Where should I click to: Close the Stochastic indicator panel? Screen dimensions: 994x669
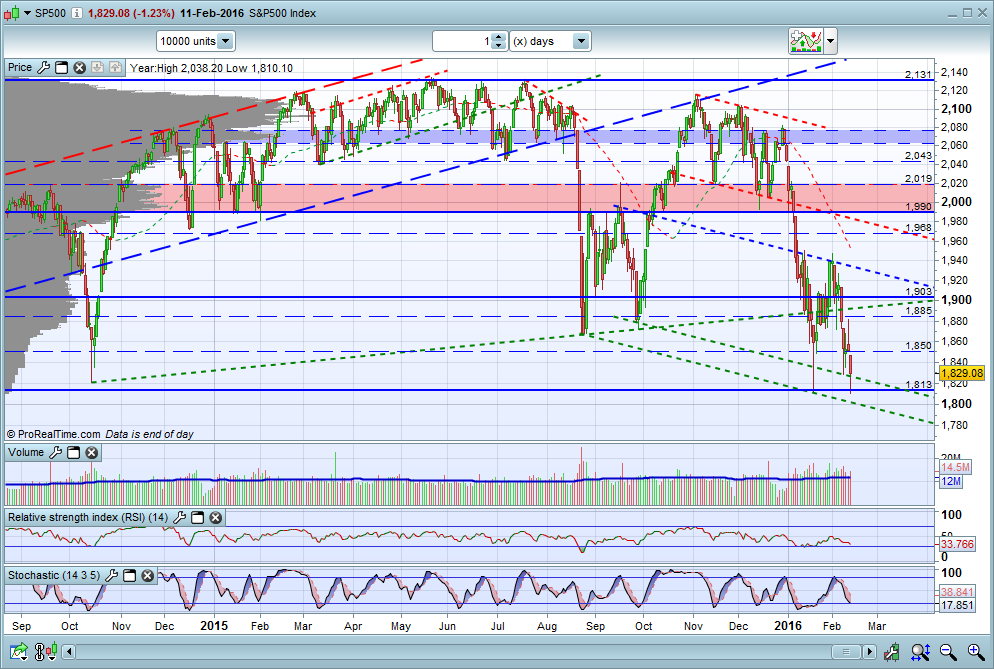(148, 575)
